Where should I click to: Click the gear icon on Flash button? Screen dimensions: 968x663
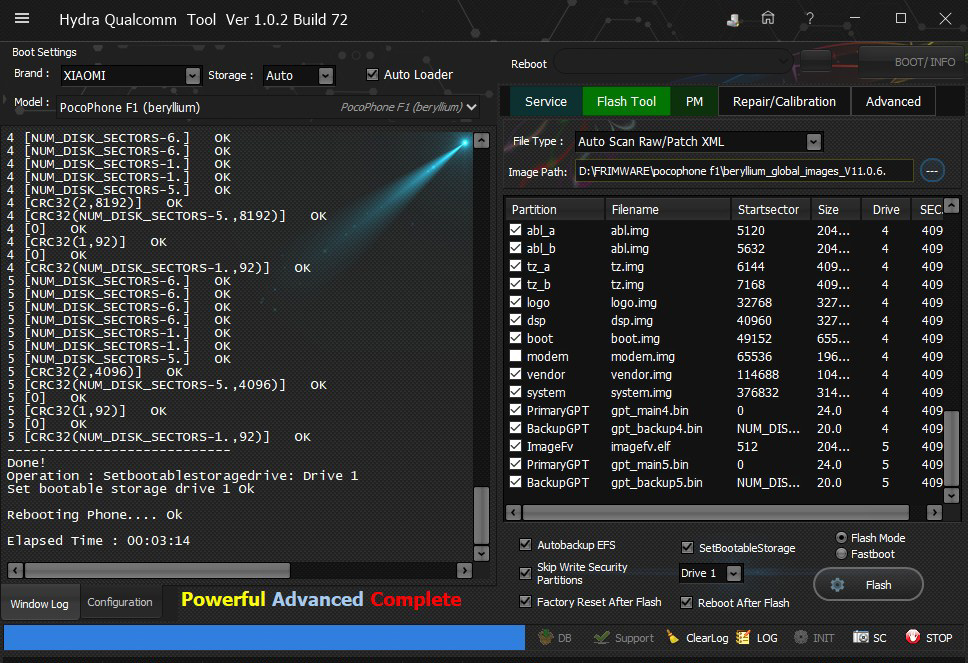click(837, 585)
